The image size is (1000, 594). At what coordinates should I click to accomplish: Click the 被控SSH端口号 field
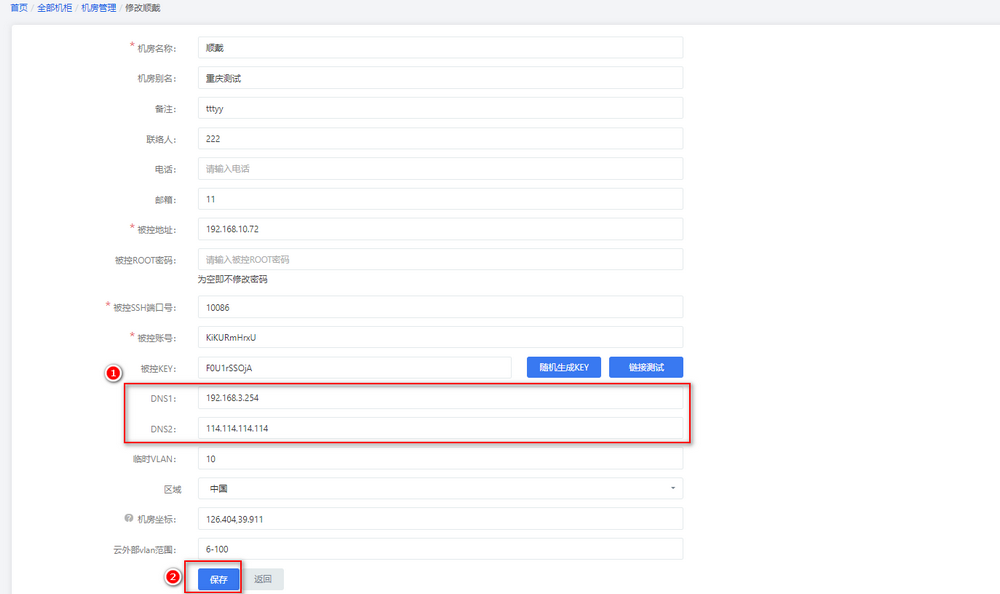440,307
